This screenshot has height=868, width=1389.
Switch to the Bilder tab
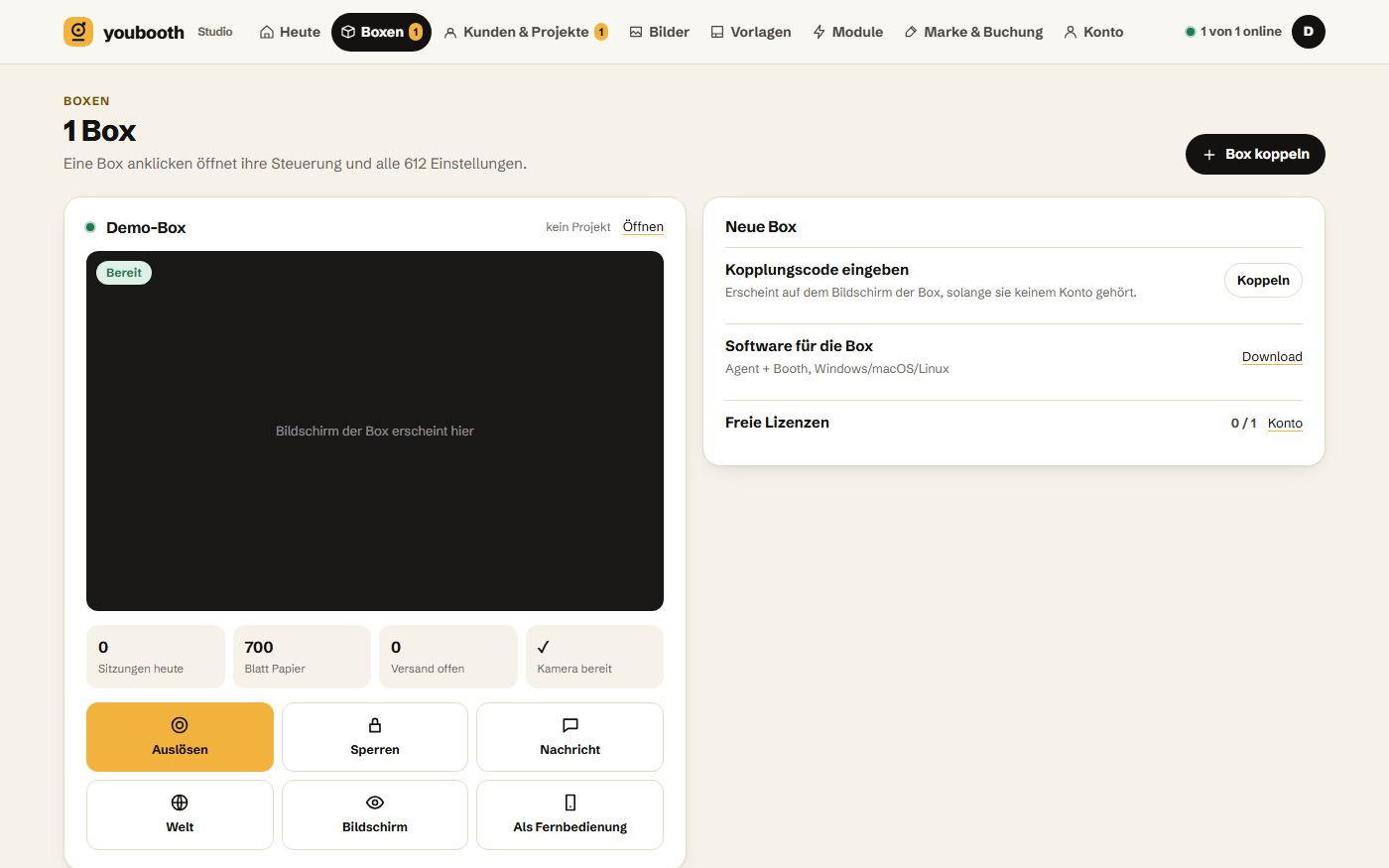[660, 32]
